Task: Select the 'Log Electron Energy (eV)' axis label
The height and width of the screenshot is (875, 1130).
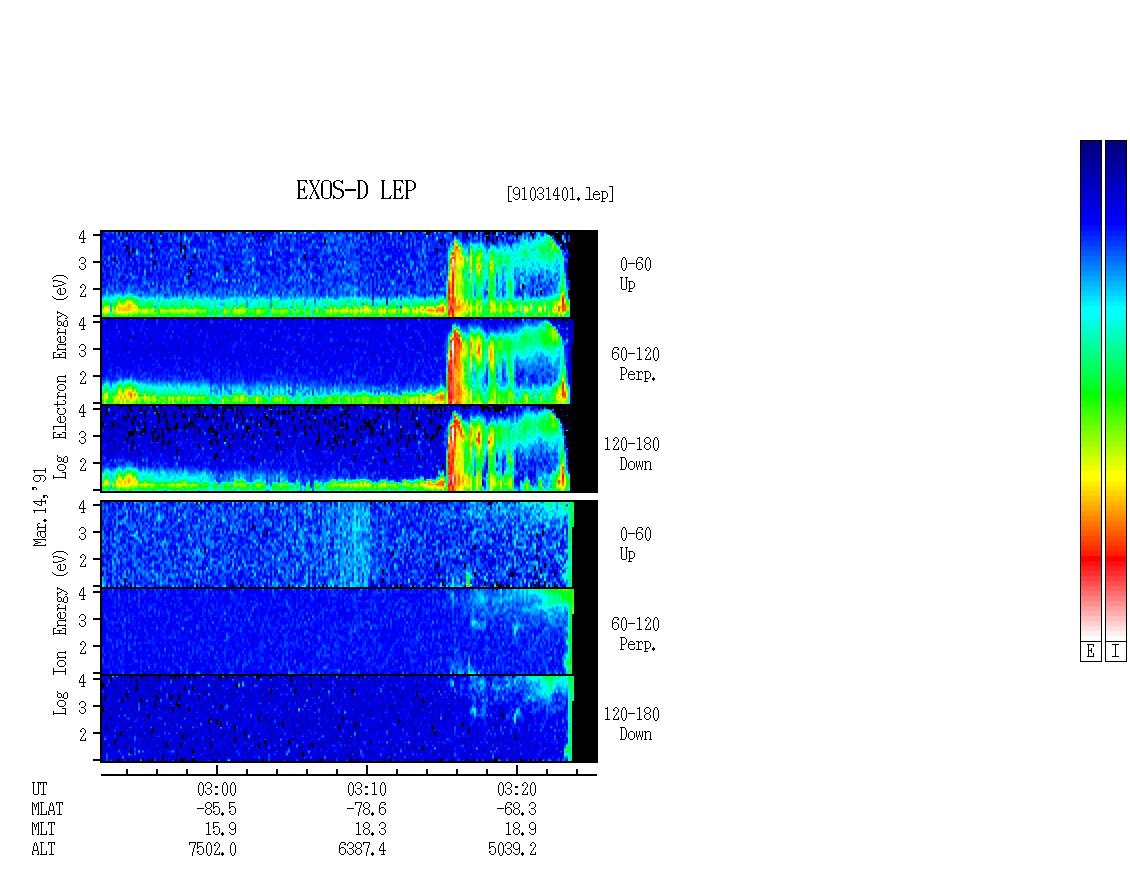Action: coord(60,376)
